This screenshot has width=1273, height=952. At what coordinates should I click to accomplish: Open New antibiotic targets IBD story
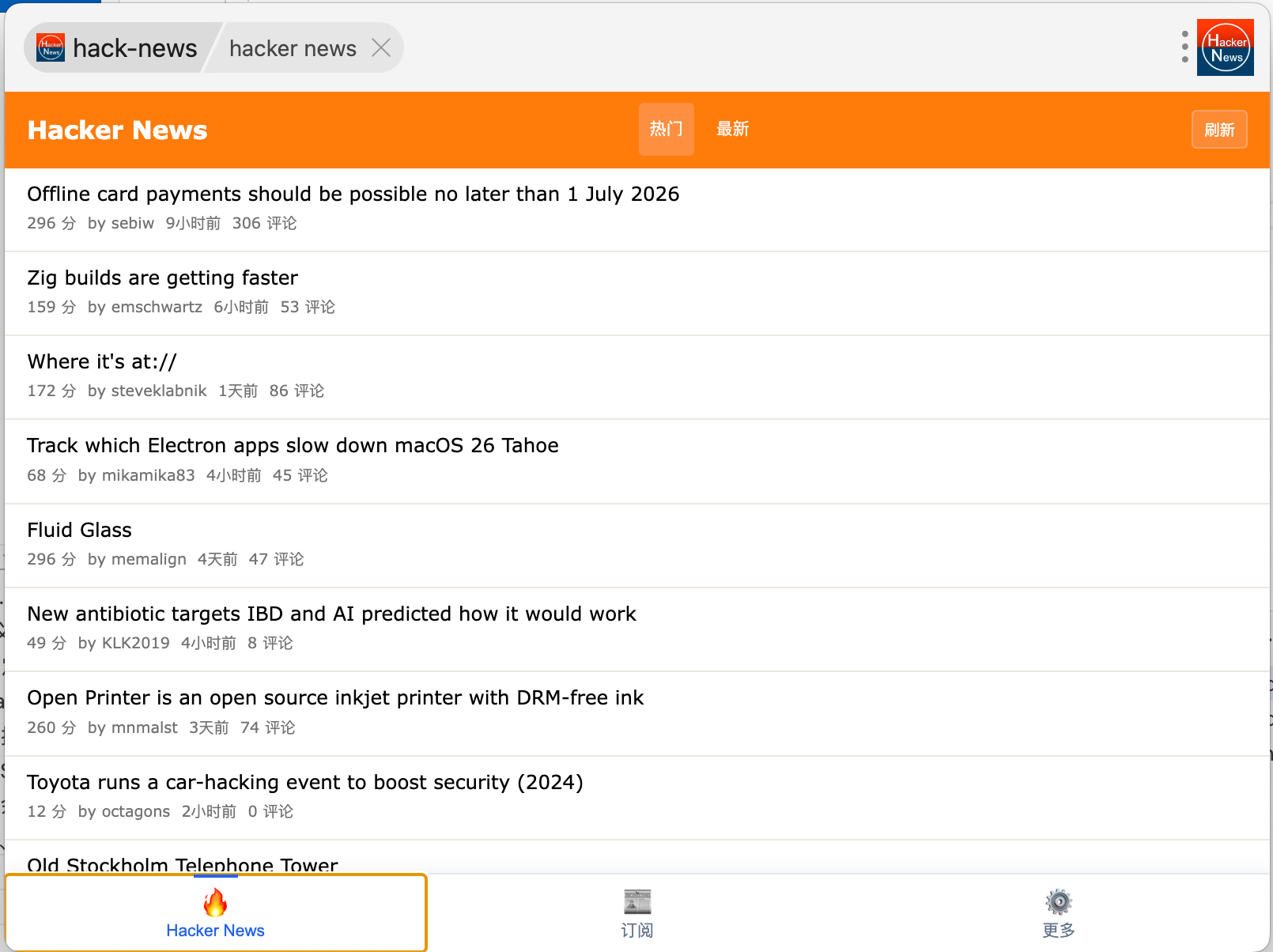[x=332, y=614]
